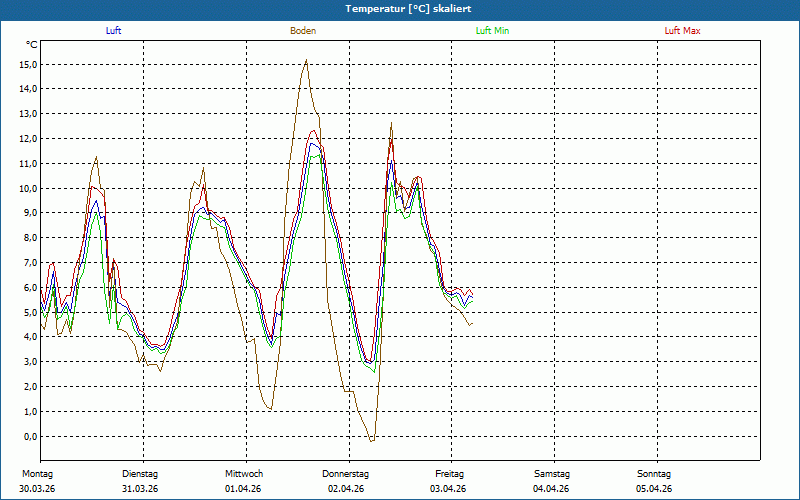
Task: Click the °C unit label on the y-axis
Action: (32, 45)
